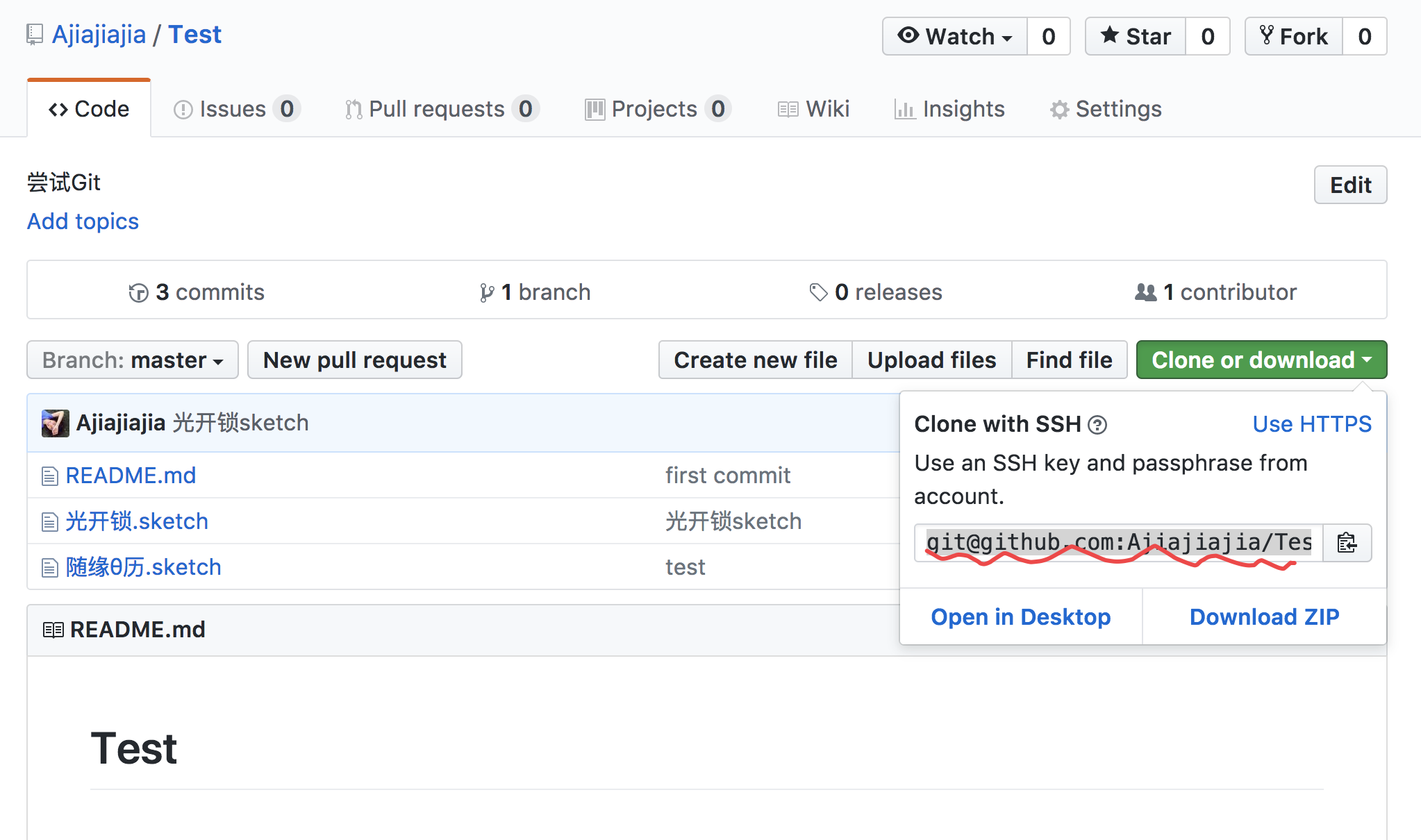
Task: Switch to the Projects tab
Action: pos(658,109)
